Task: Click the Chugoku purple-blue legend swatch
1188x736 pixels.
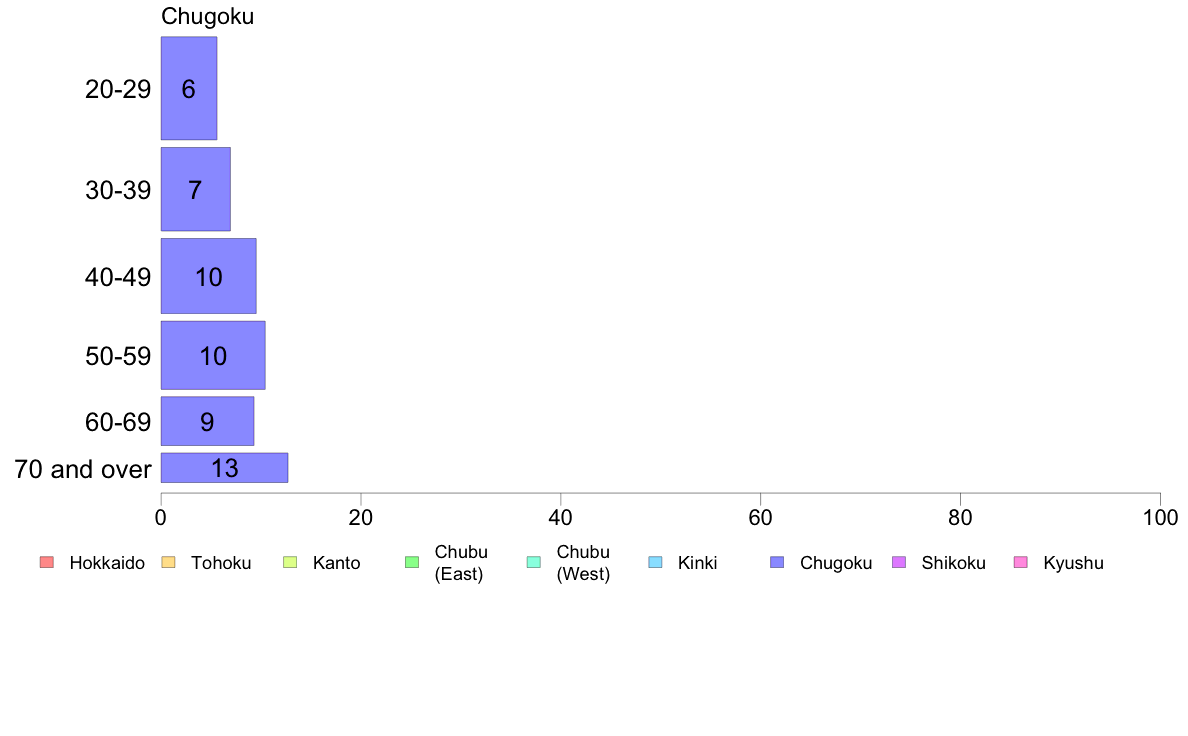Action: coord(777,562)
